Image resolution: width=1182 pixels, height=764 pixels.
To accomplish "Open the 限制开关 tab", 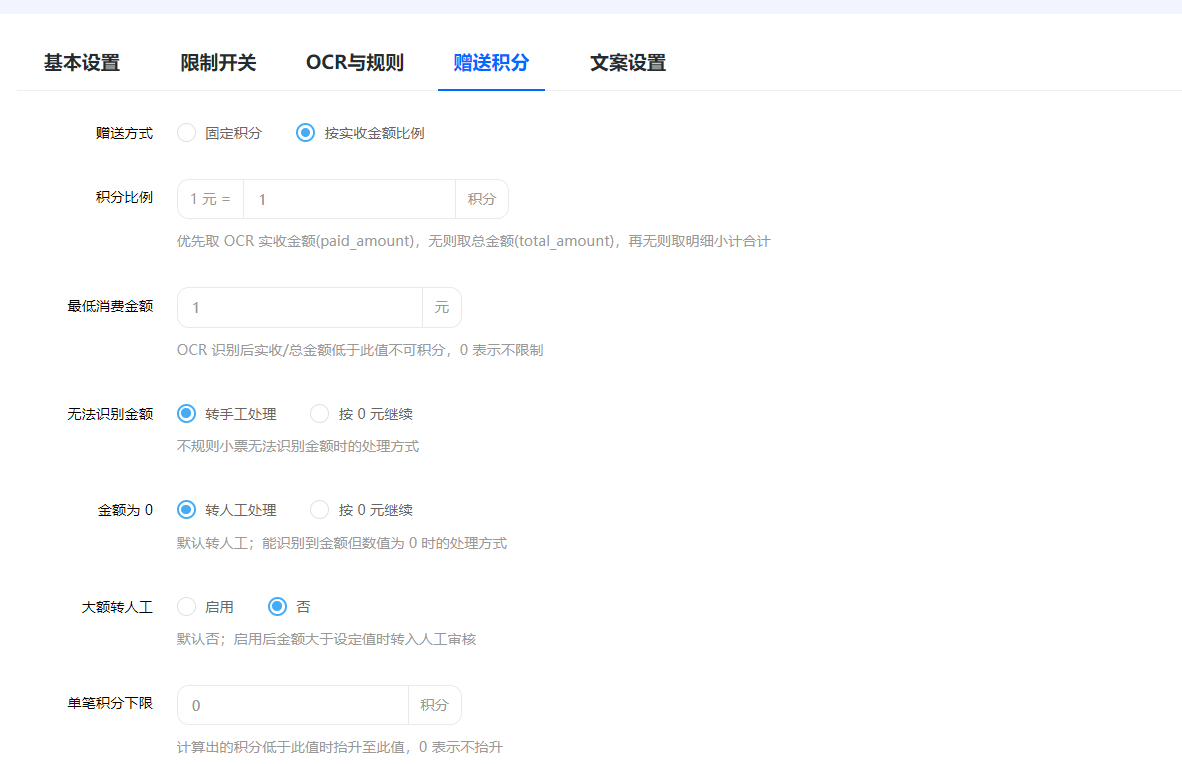I will [x=218, y=63].
